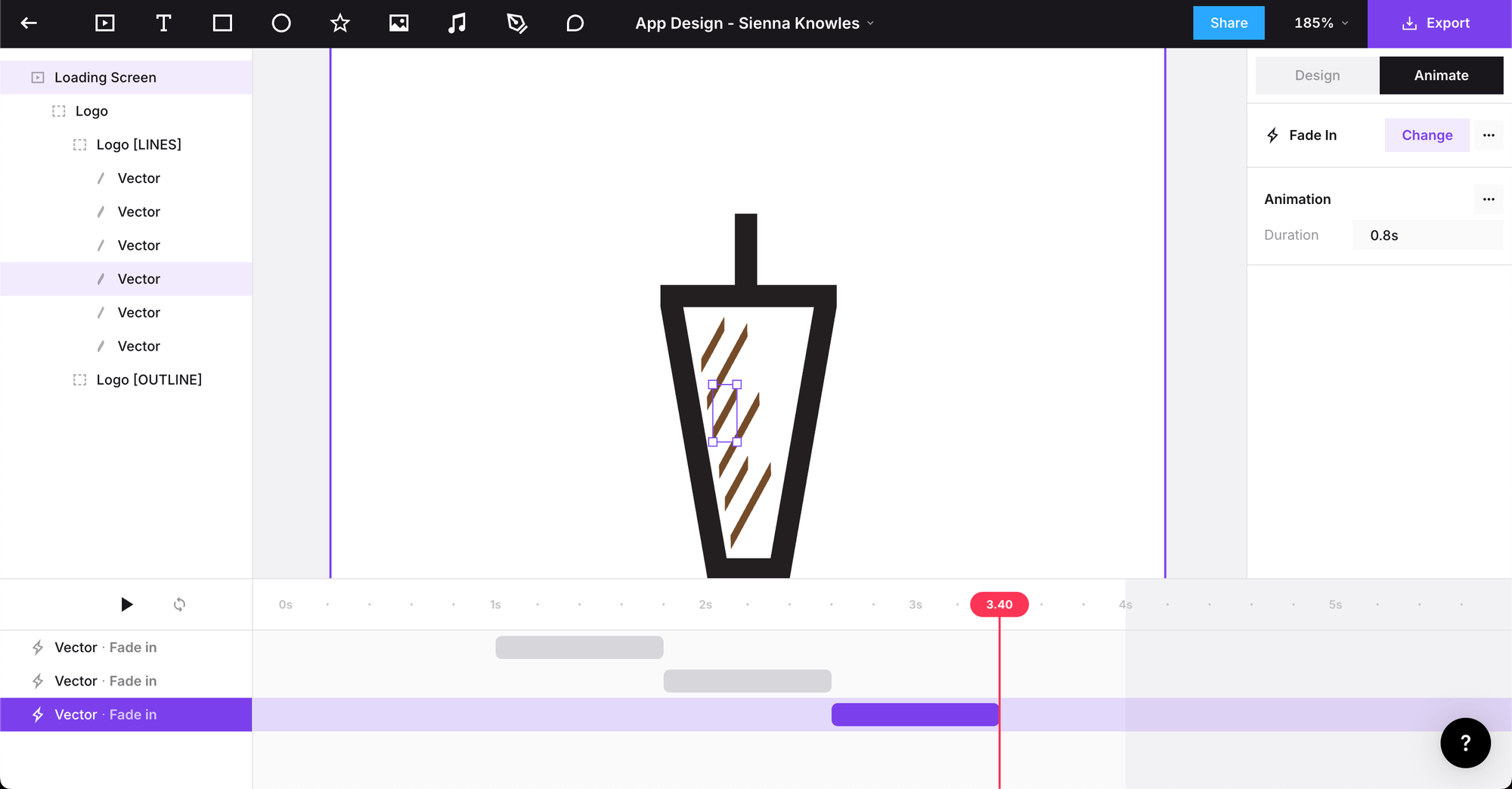The image size is (1512, 789).
Task: Select the Ellipse shape tool
Action: pyautogui.click(x=281, y=23)
